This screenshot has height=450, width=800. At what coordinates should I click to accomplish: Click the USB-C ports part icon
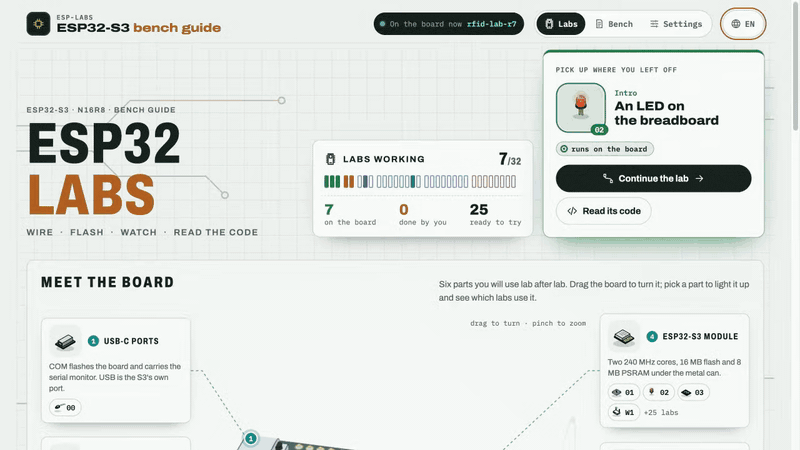click(x=65, y=341)
